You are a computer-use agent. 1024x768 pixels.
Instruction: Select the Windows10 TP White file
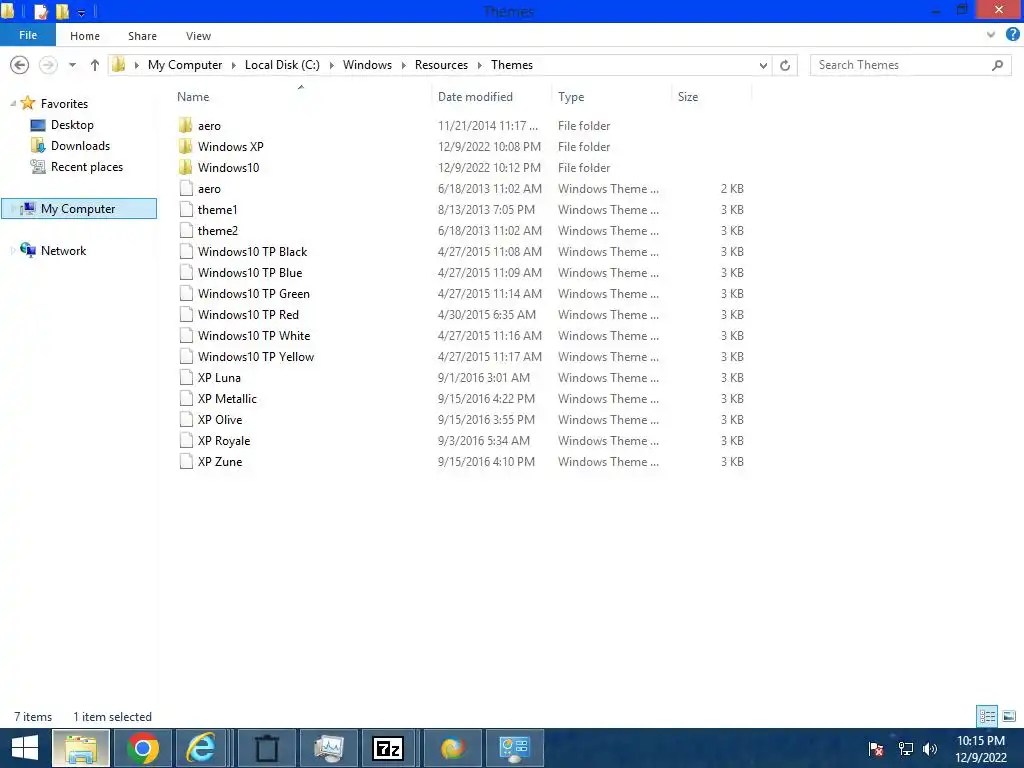pos(254,336)
